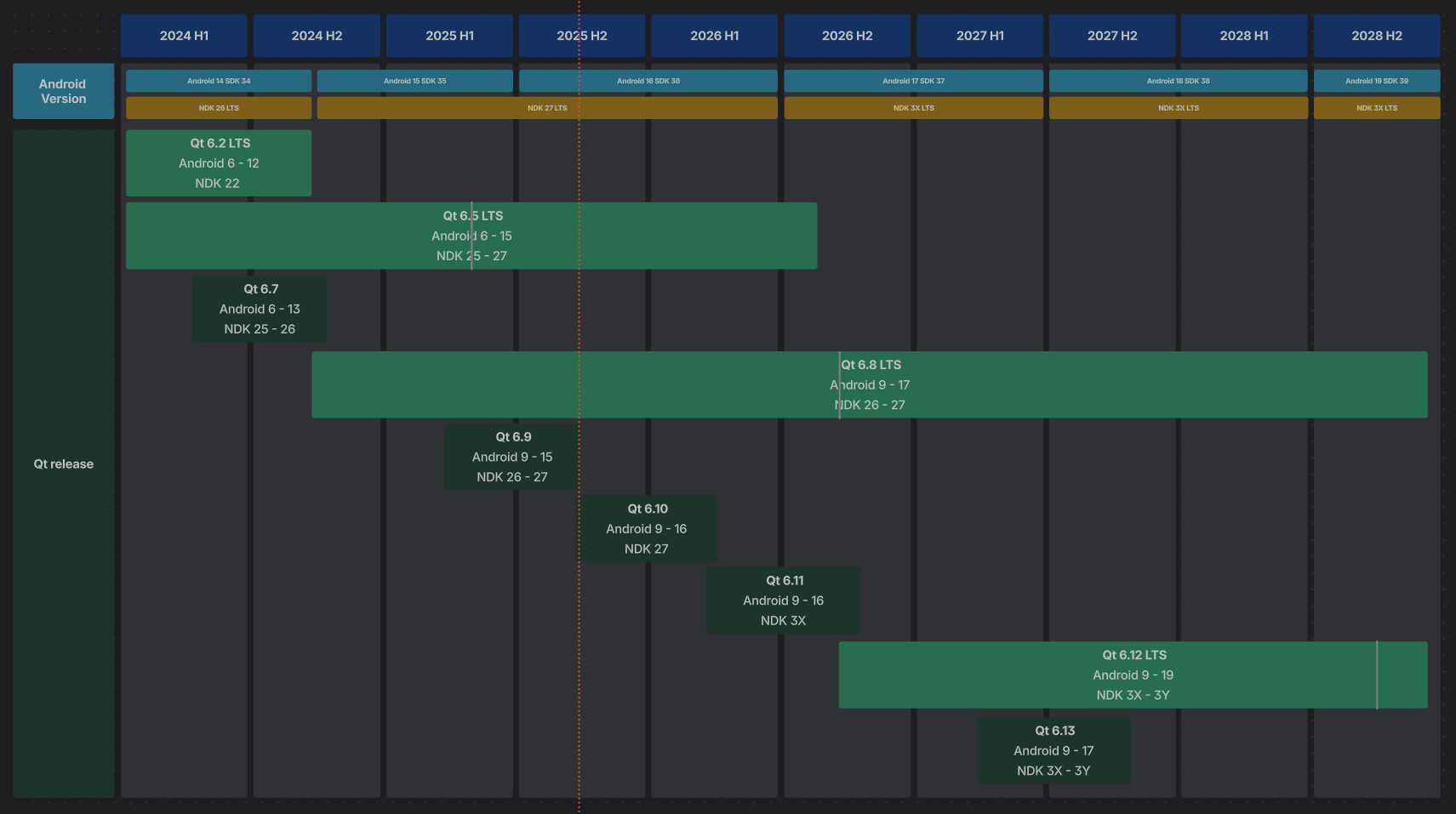Click the Qt 6.9 release block
This screenshot has height=814, width=1456.
(x=512, y=457)
